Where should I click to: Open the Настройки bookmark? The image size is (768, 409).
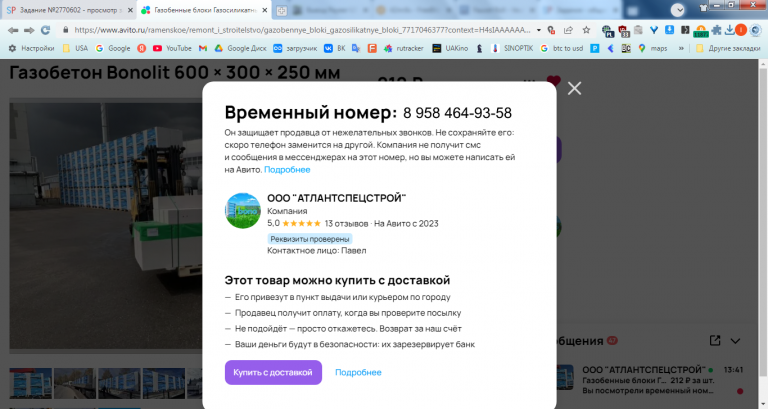(x=31, y=48)
